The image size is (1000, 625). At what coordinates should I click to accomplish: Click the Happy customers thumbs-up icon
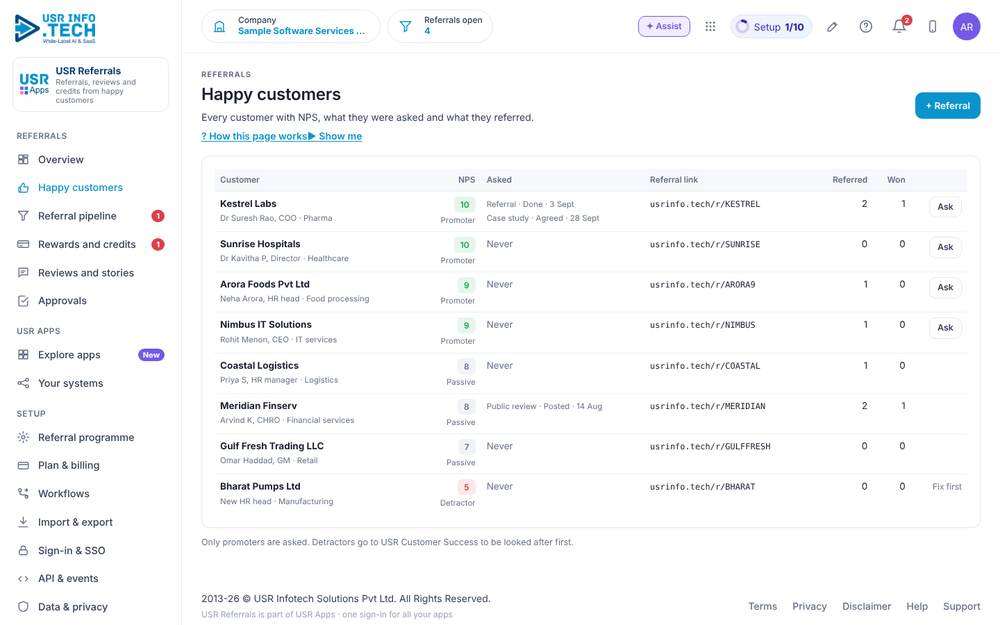coord(23,188)
